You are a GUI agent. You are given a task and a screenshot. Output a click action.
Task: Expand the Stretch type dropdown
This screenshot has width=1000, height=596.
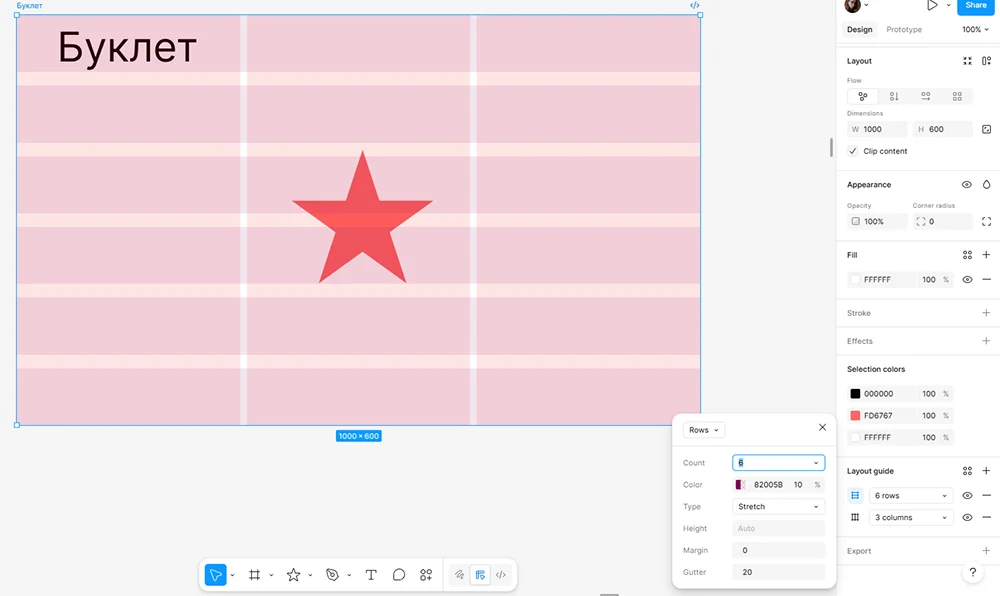[x=778, y=507]
